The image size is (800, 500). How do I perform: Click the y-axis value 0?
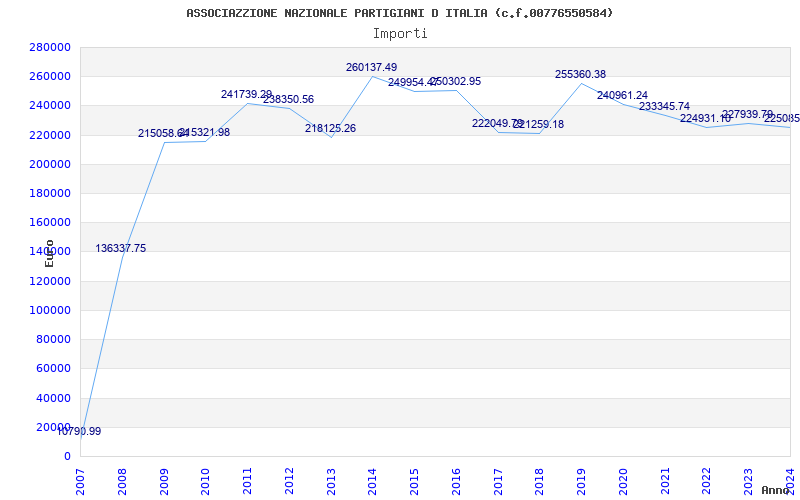click(x=67, y=456)
